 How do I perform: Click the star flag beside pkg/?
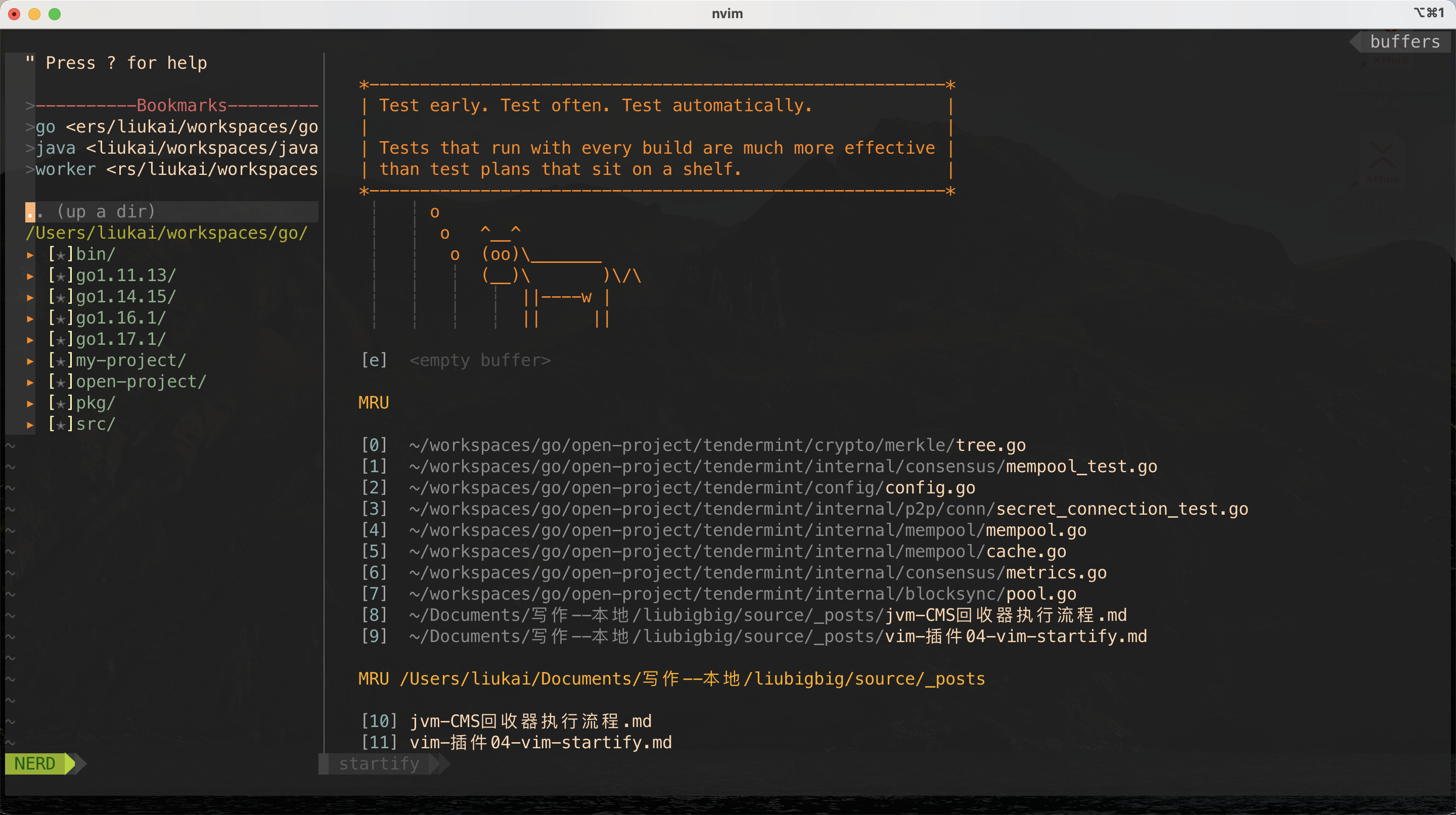[61, 403]
